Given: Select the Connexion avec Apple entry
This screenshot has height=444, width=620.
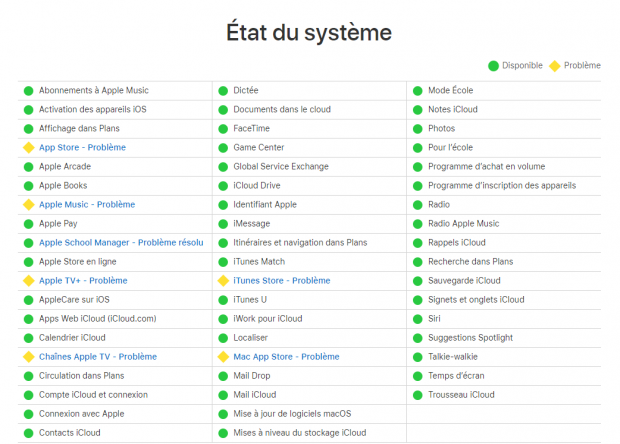Looking at the screenshot, I should point(81,414).
